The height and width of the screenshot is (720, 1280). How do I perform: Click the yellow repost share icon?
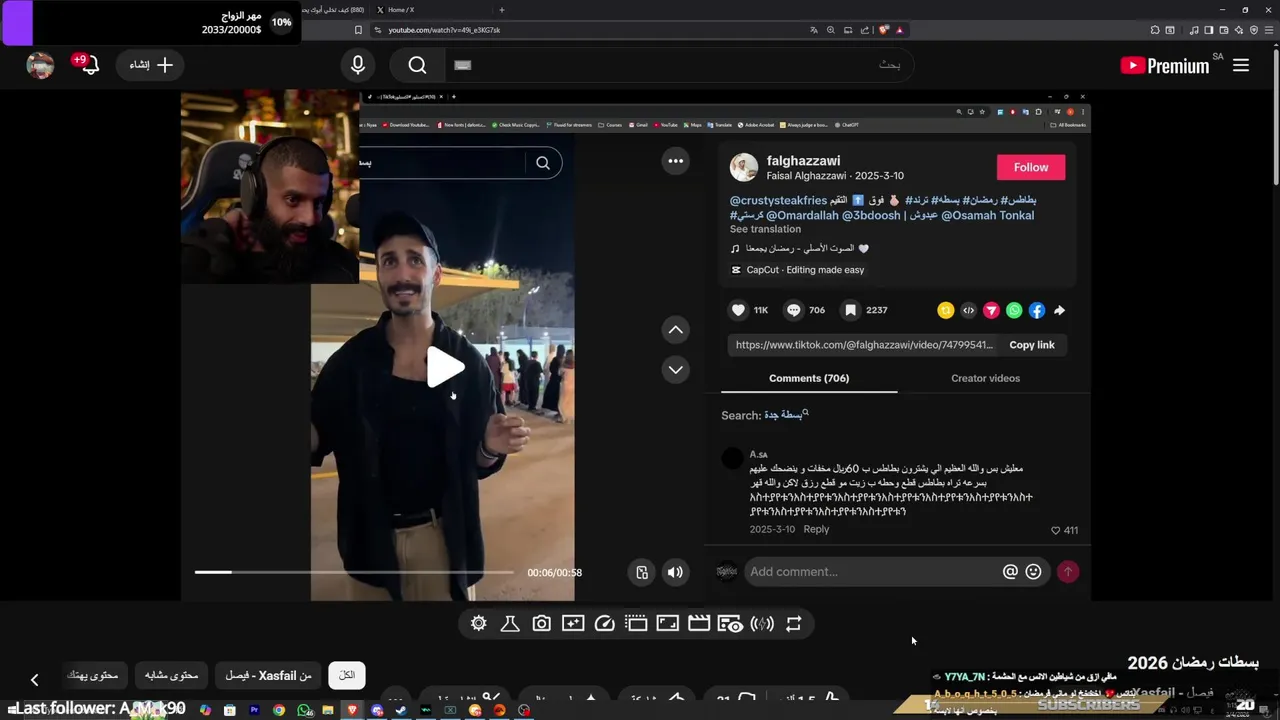click(945, 311)
